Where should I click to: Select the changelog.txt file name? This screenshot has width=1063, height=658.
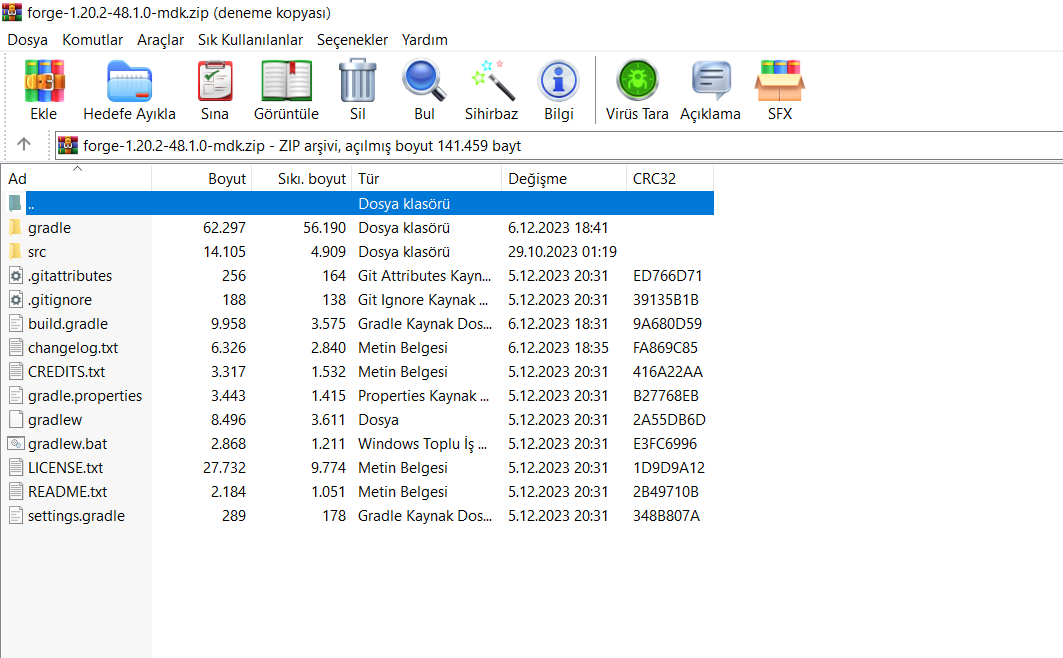coord(73,348)
